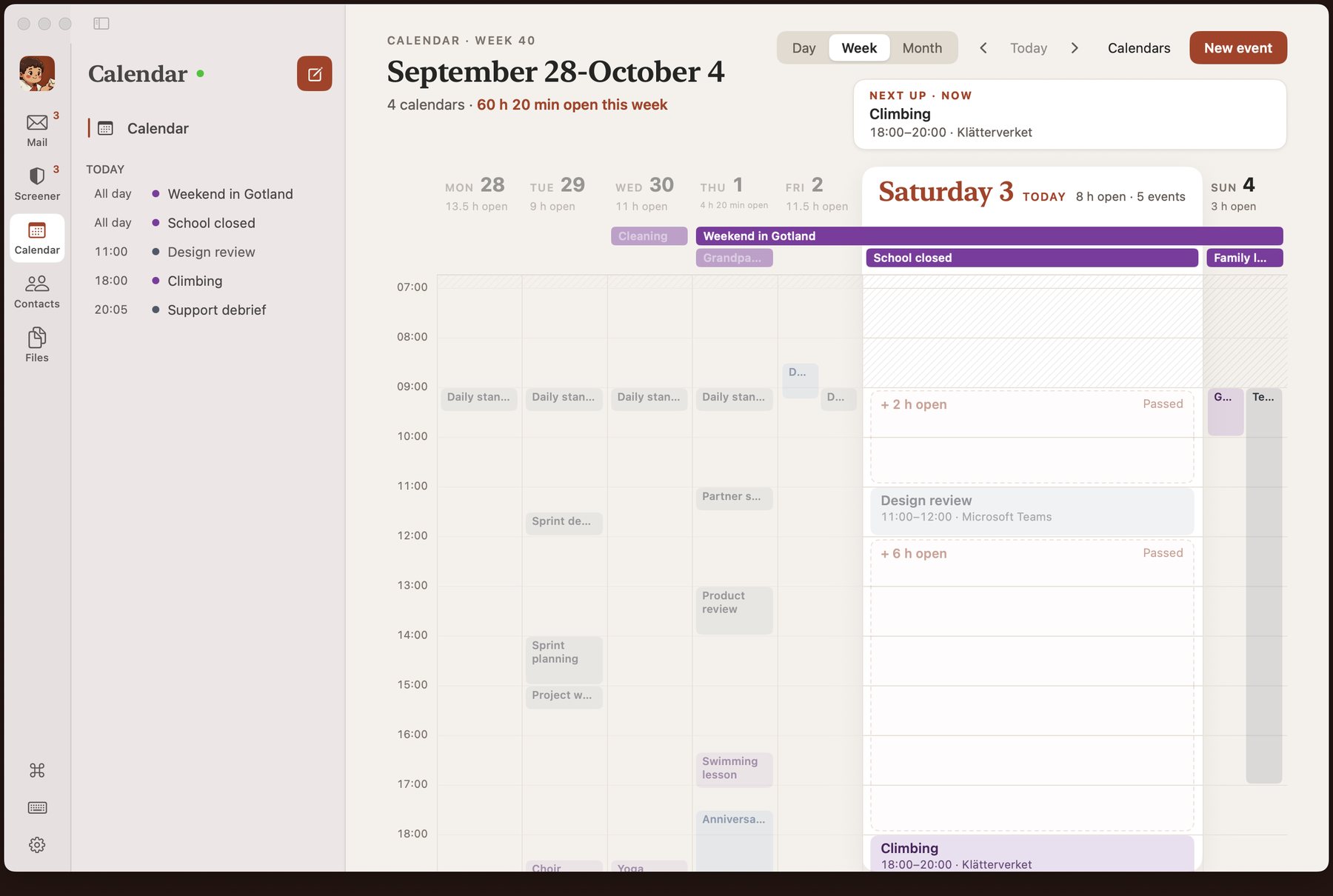Open Support debrief 20:05 entry

pos(210,310)
